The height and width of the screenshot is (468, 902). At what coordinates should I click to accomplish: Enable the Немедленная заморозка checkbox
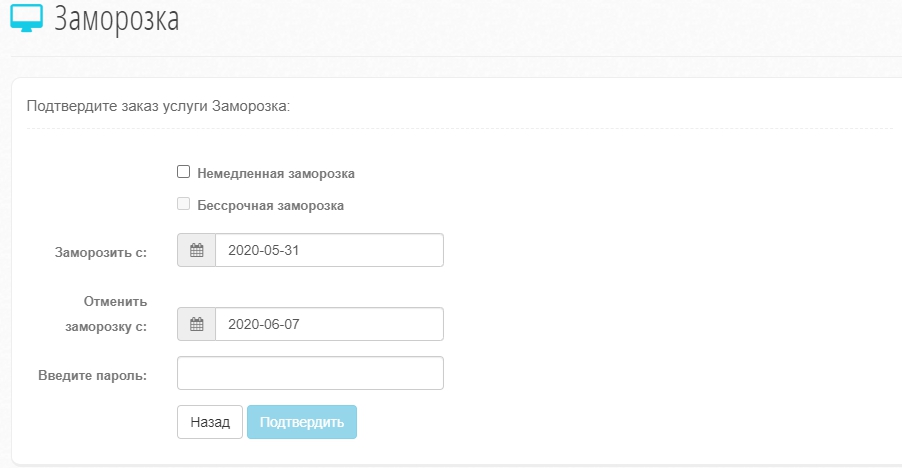coord(184,172)
